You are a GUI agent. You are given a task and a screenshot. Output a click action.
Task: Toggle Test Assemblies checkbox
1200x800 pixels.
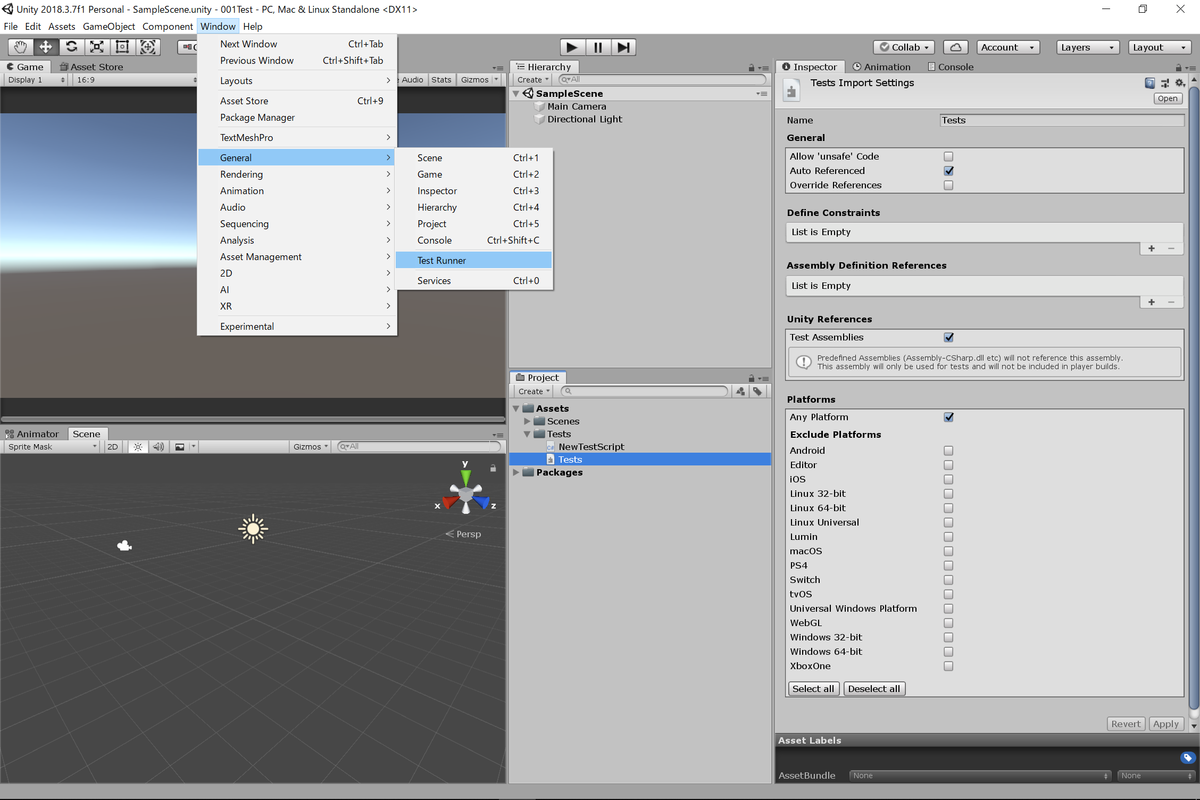point(948,337)
